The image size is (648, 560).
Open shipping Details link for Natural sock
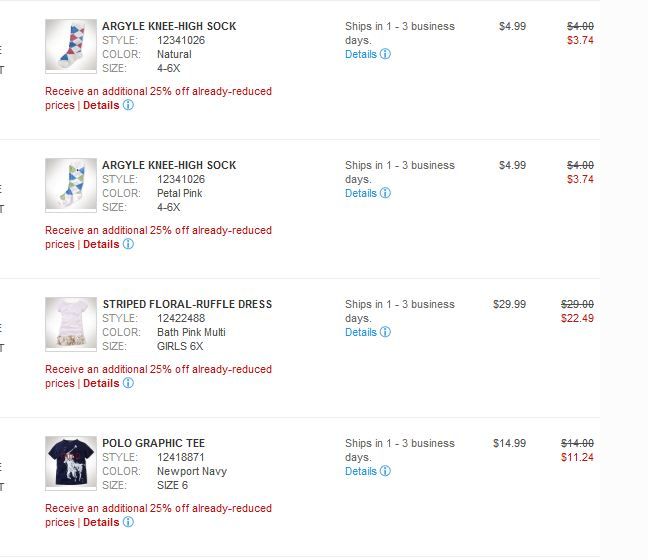coord(360,54)
